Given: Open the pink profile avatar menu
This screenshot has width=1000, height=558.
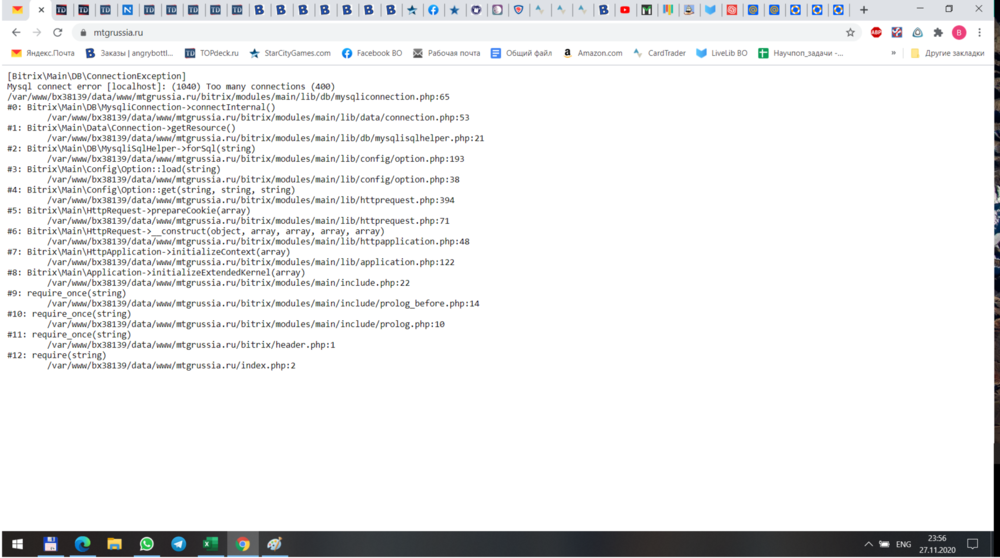Looking at the screenshot, I should (959, 33).
